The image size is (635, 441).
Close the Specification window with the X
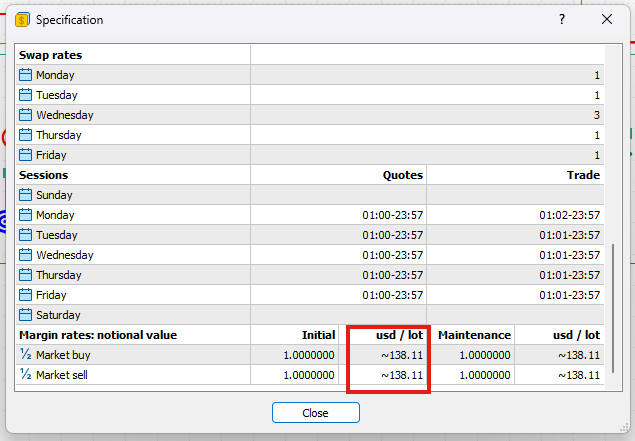[x=607, y=19]
